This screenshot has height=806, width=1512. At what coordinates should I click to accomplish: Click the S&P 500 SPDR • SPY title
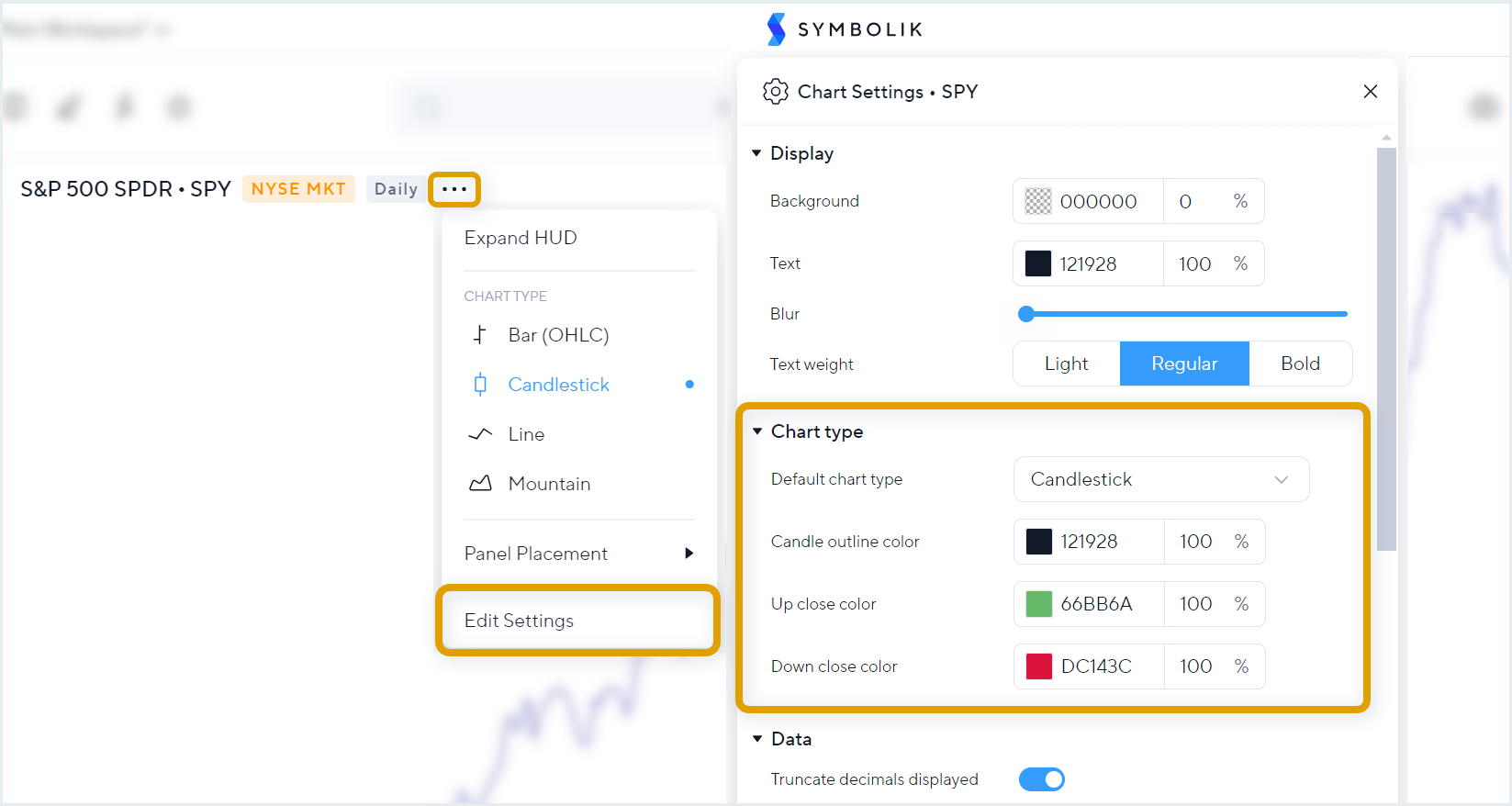[x=126, y=189]
